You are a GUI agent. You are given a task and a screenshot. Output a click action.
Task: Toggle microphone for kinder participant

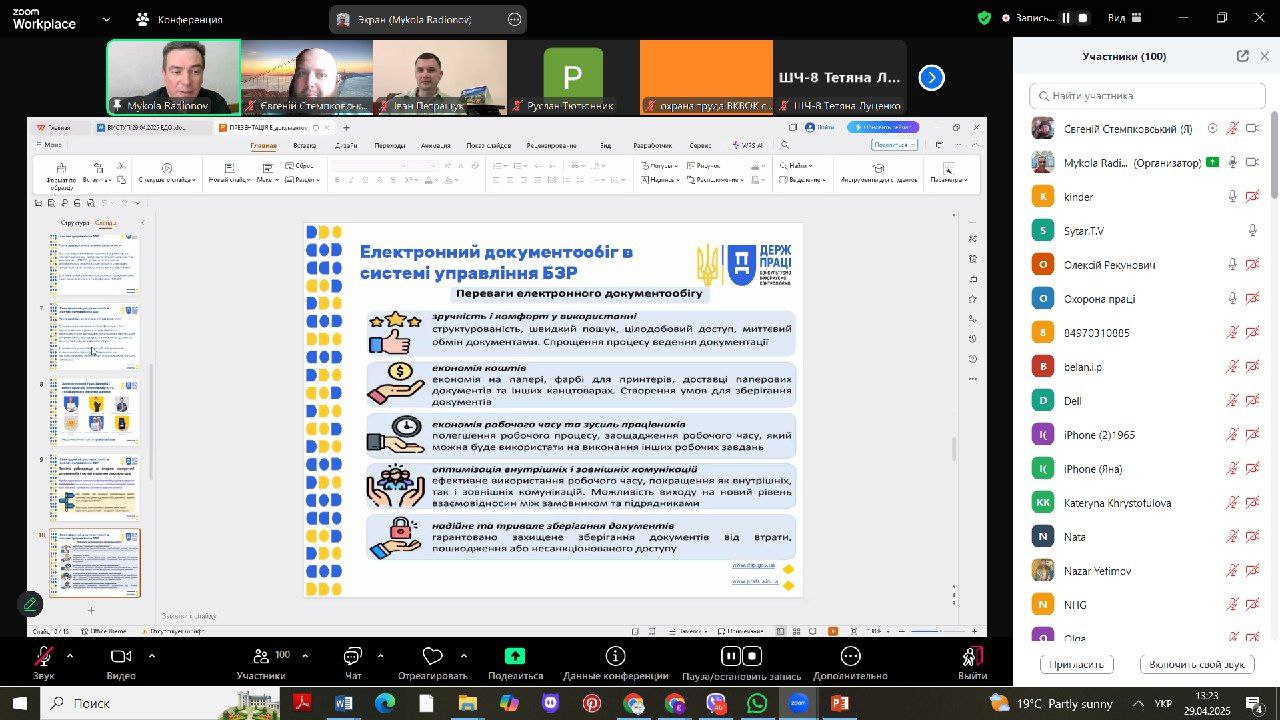point(1232,197)
